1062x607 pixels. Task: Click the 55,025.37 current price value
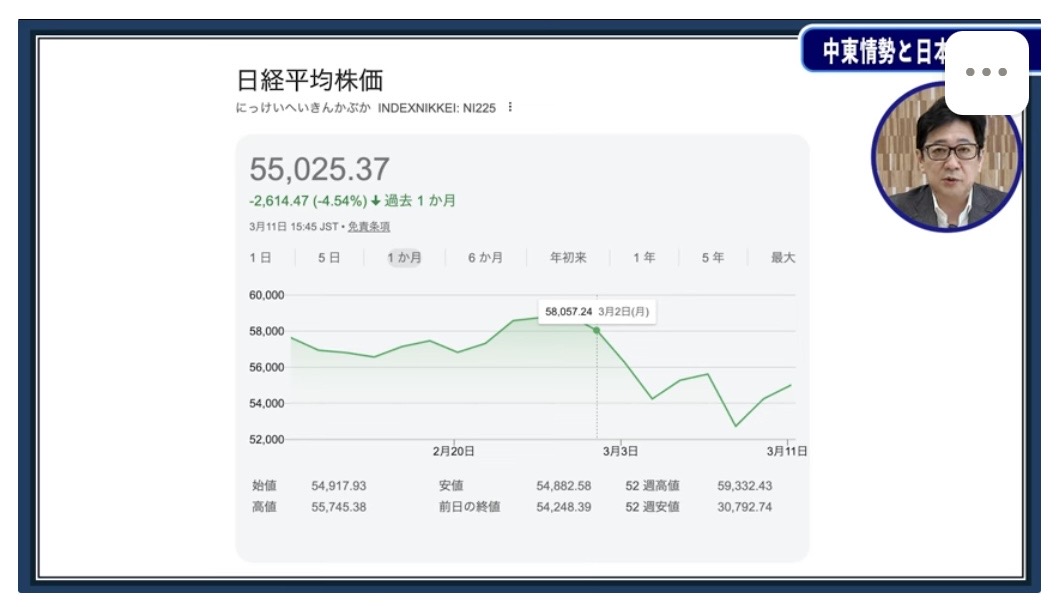(319, 169)
